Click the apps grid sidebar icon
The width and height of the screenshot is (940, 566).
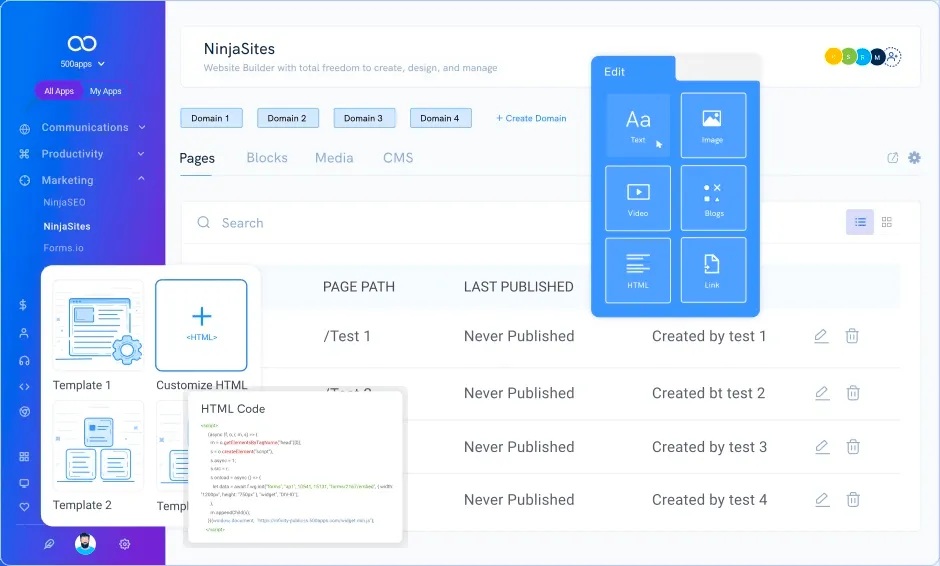pos(24,457)
